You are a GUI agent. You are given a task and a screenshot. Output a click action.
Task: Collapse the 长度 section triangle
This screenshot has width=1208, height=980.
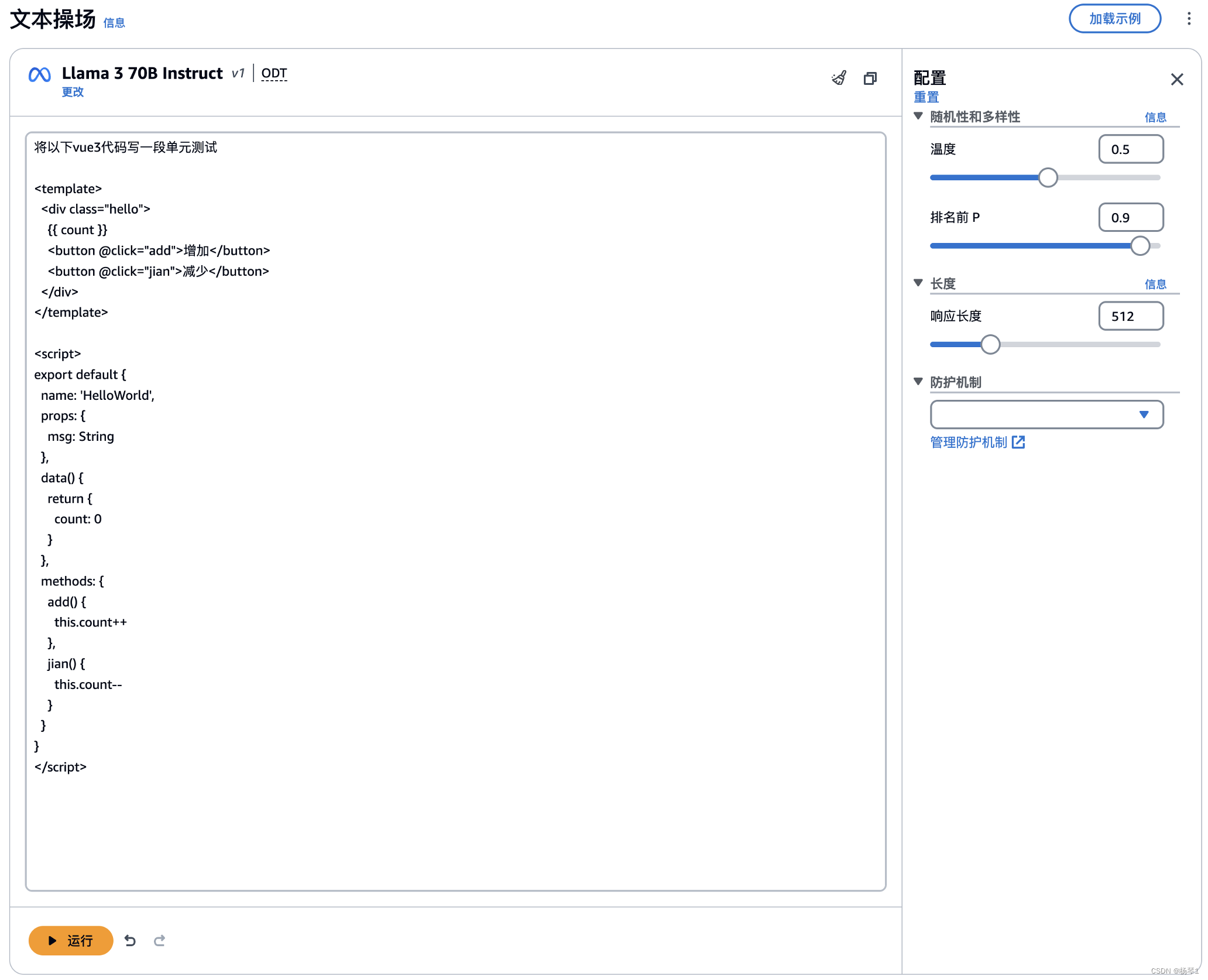click(918, 283)
